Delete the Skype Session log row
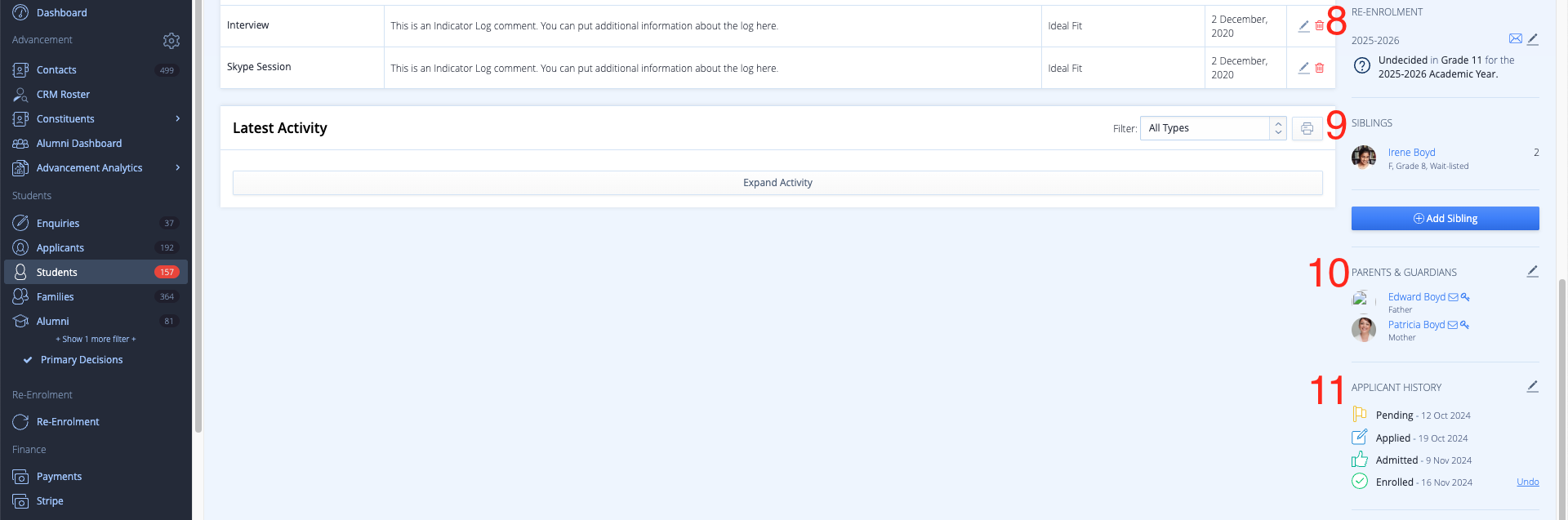This screenshot has width=1568, height=520. [x=1320, y=68]
